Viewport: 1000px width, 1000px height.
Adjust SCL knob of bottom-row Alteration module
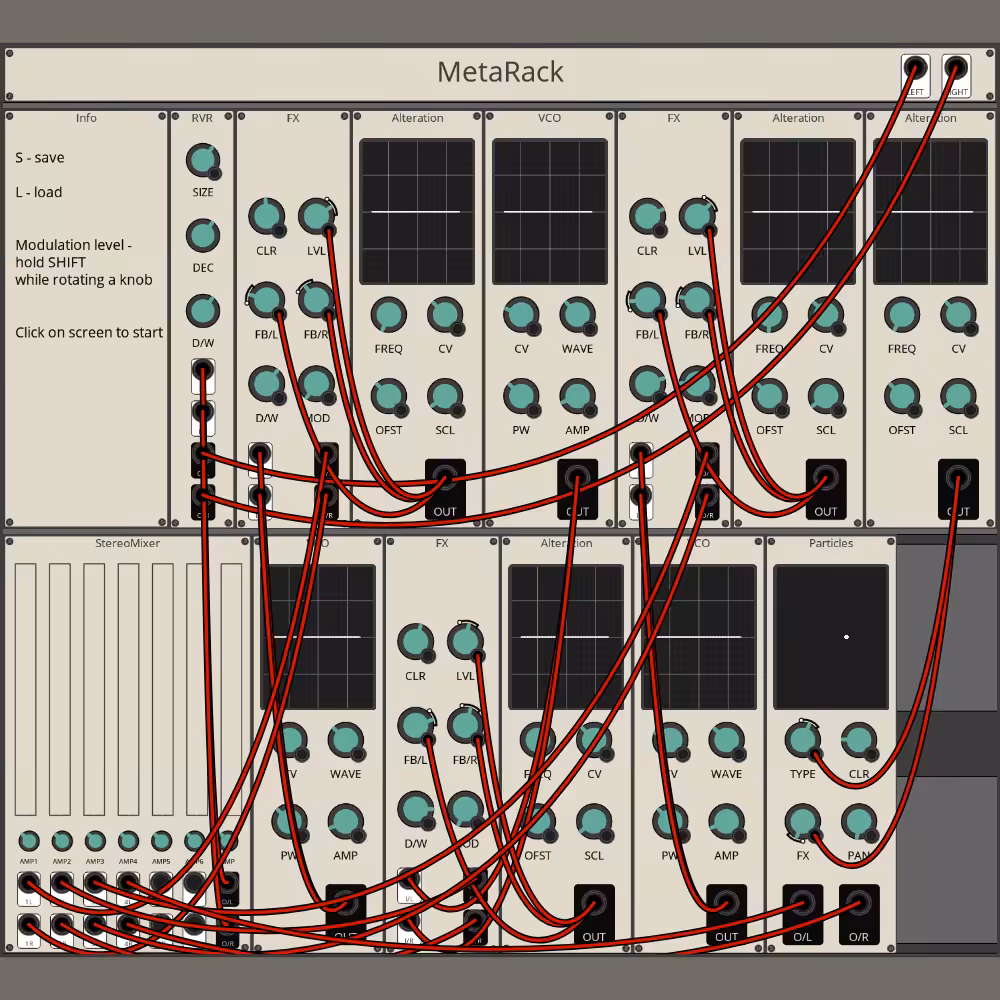[594, 821]
